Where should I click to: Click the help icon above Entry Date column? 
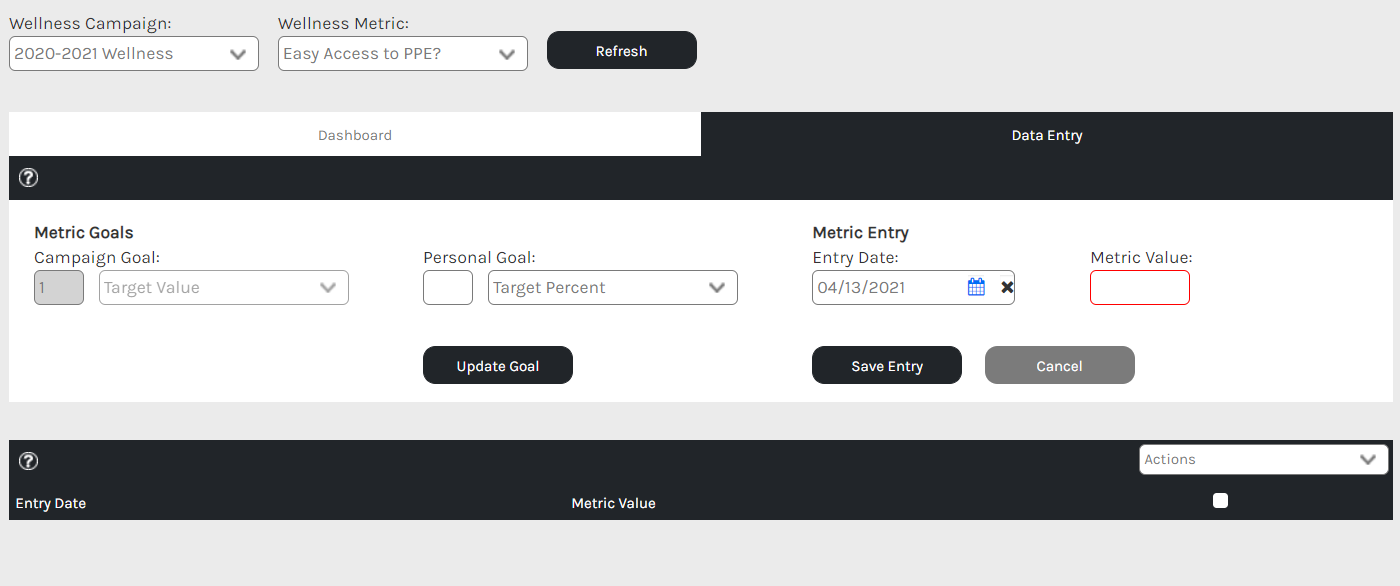(x=29, y=461)
